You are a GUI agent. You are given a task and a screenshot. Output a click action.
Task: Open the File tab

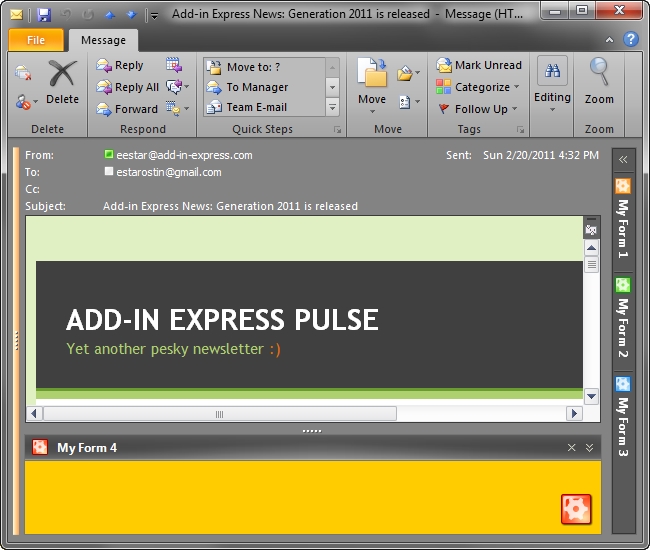(x=36, y=40)
